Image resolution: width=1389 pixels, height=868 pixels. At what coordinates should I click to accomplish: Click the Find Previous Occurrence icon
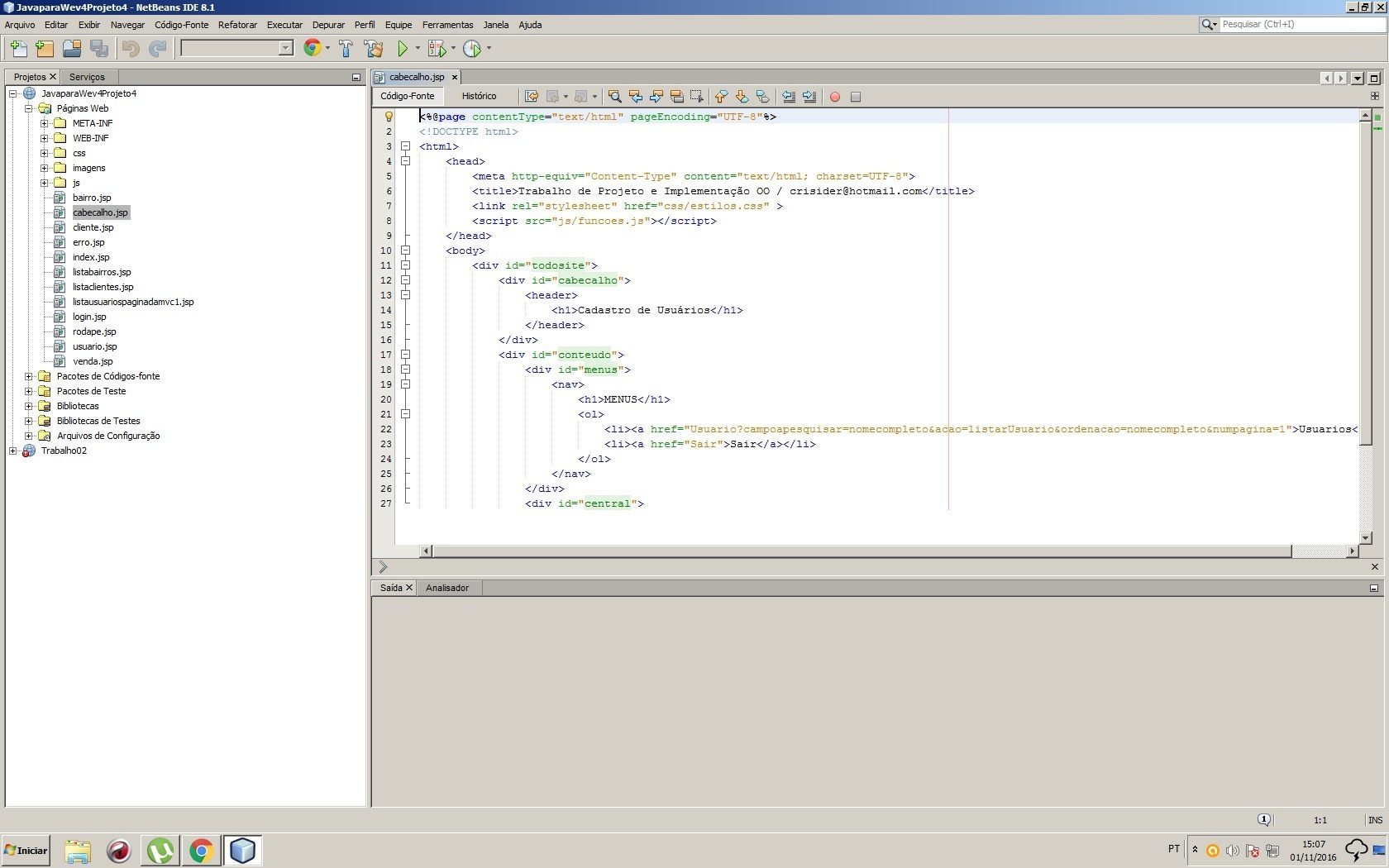click(635, 97)
